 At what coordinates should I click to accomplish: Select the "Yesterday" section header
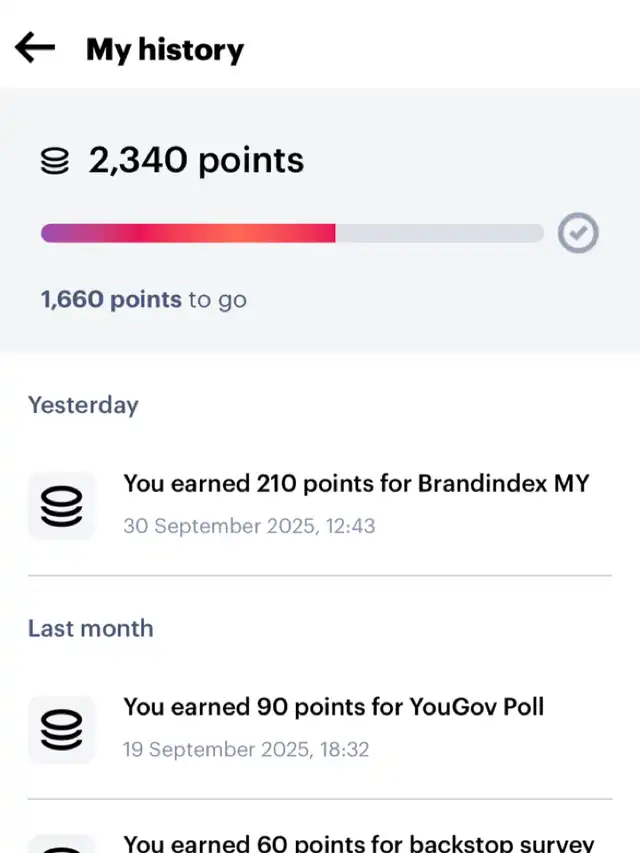click(x=83, y=405)
